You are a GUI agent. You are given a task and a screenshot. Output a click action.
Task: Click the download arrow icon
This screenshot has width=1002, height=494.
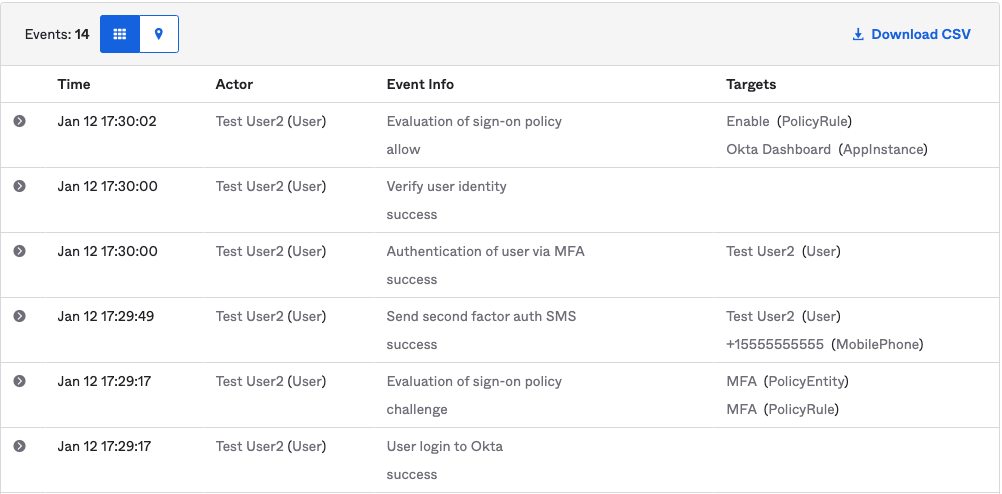pos(858,34)
